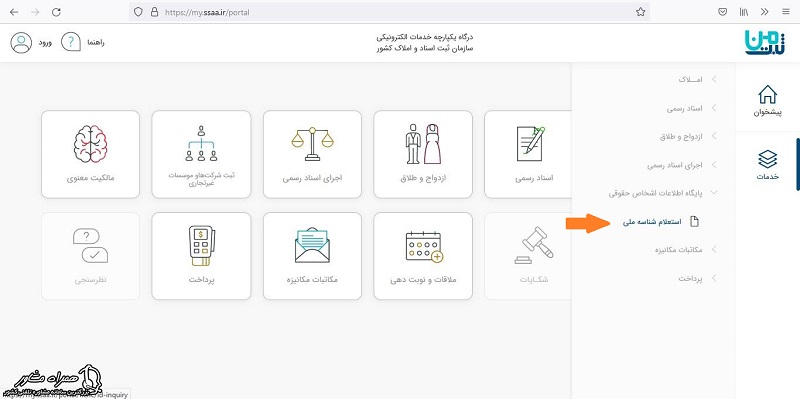Image resolution: width=800 pixels, height=399 pixels.
Task: Click document icon beside استعلام شناسه ملی
Action: click(694, 221)
